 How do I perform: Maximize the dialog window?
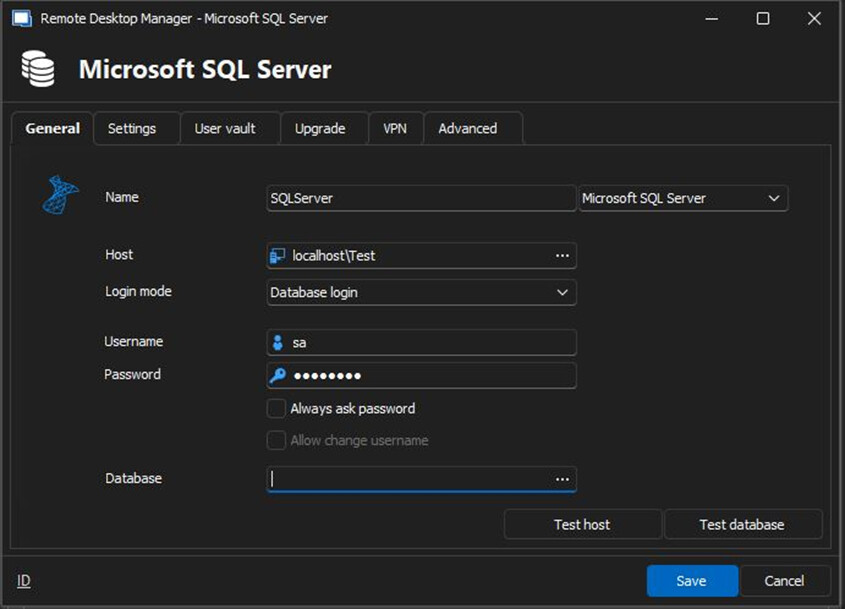(x=763, y=18)
